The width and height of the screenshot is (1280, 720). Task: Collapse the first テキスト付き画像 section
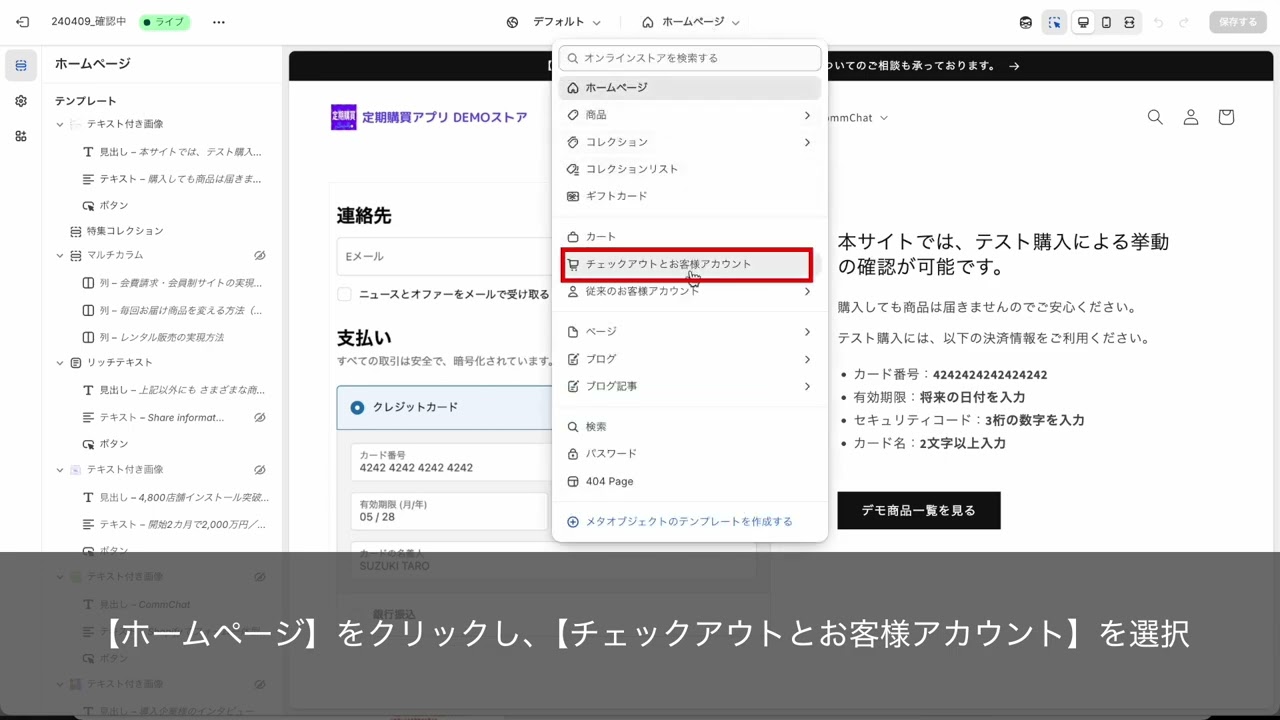click(59, 124)
